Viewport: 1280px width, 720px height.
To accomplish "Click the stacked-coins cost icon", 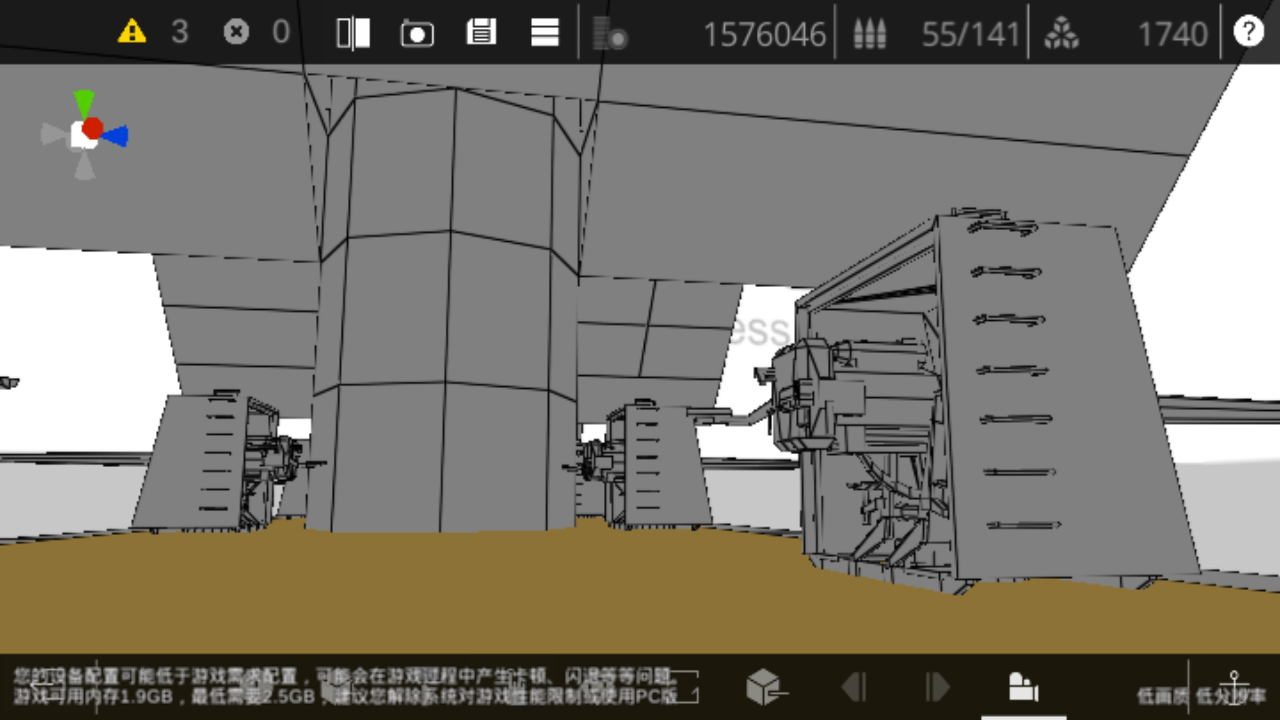I will [610, 34].
